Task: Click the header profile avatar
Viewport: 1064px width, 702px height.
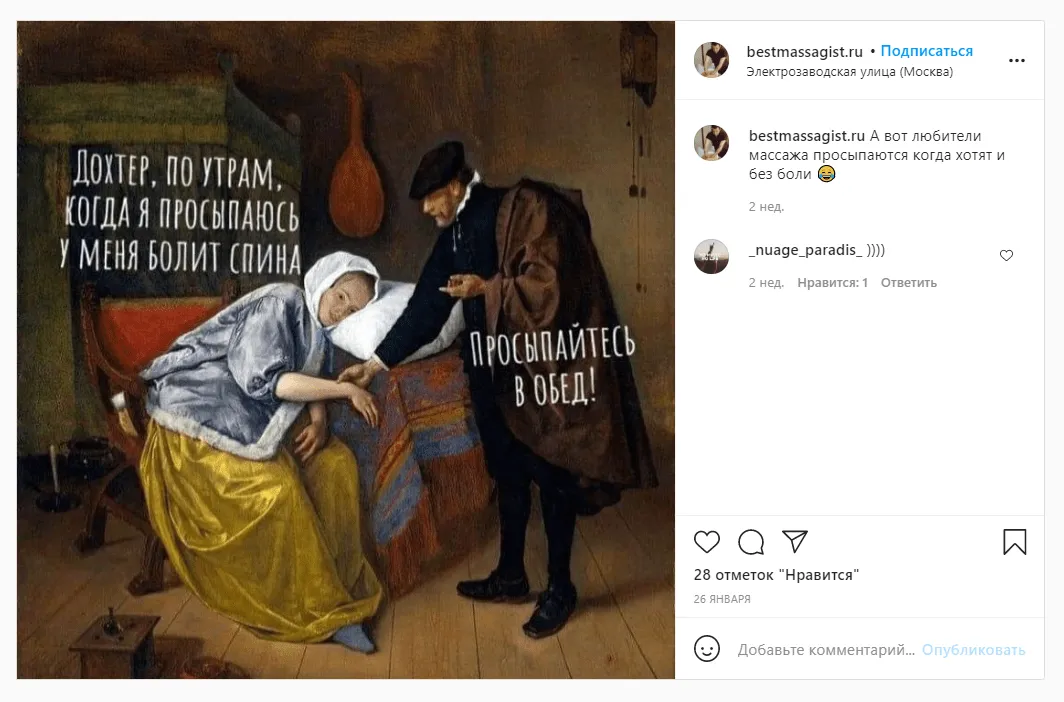Action: (711, 60)
